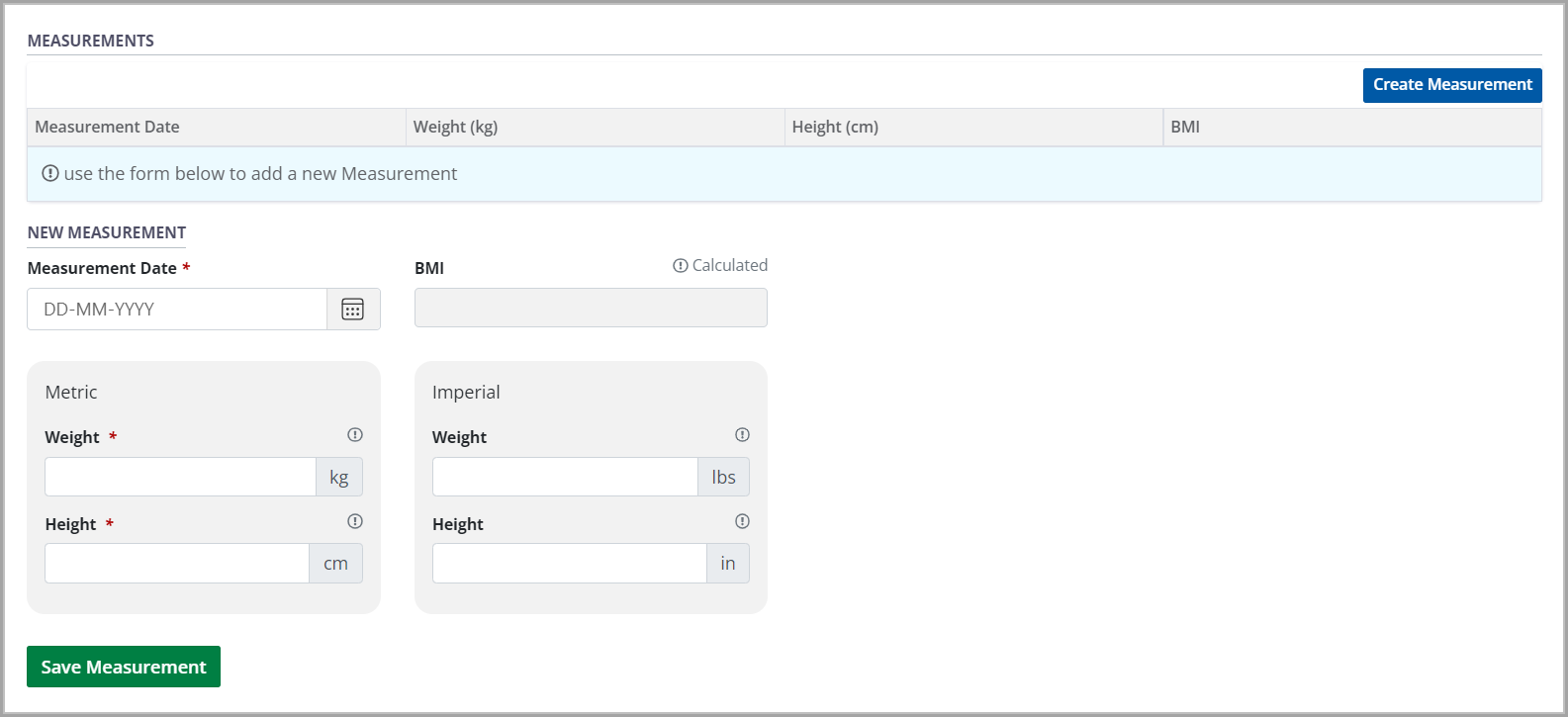Click the read-only BMI field
Viewport: 1568px width, 717px height.
tap(591, 308)
